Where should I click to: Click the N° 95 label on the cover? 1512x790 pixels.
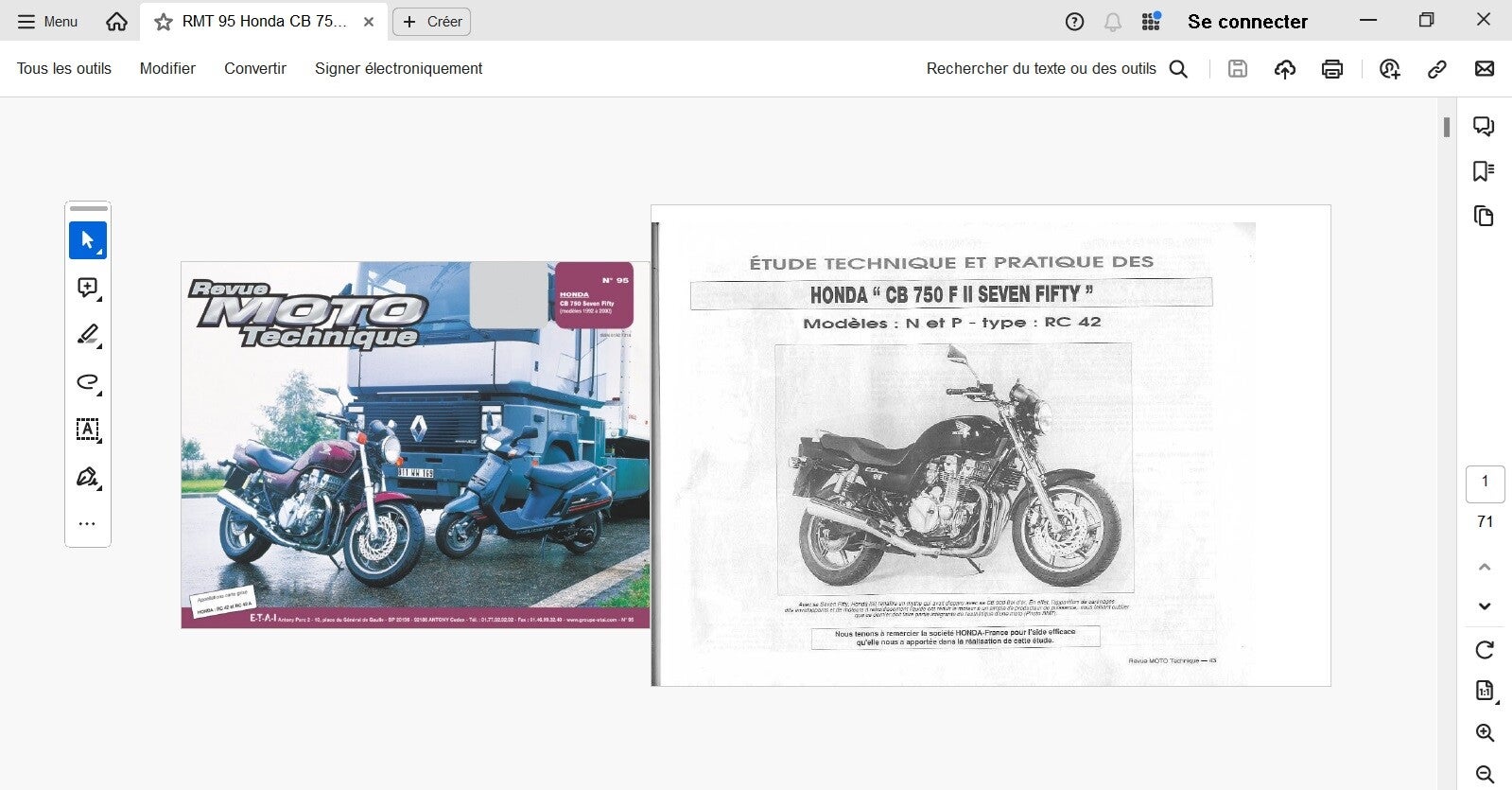click(616, 280)
